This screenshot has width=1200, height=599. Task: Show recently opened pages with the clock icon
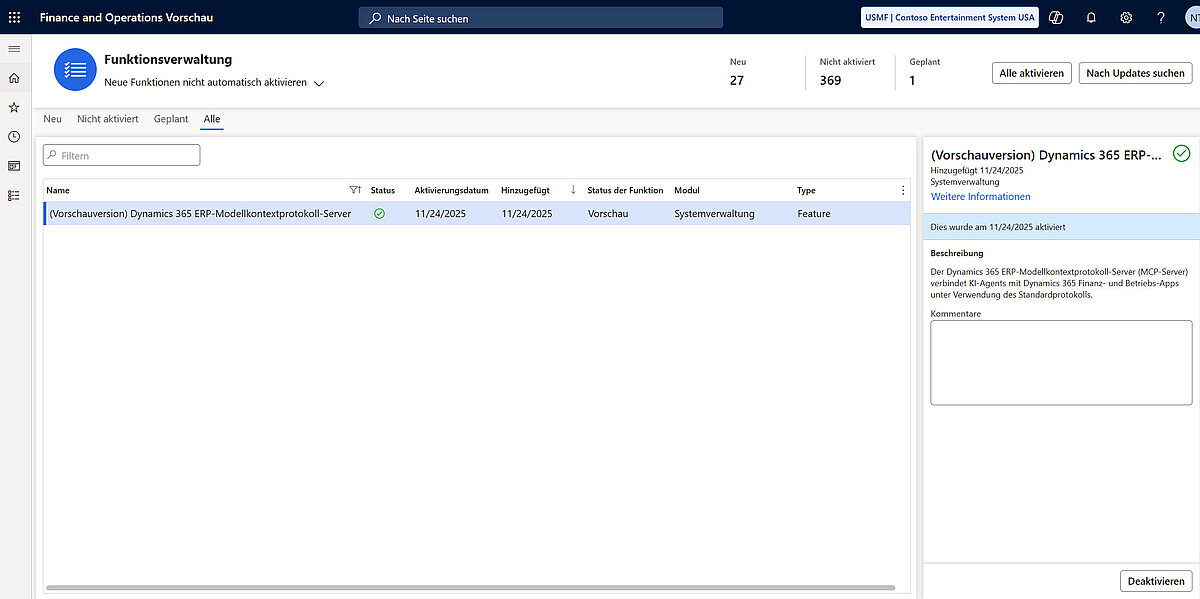click(x=14, y=136)
